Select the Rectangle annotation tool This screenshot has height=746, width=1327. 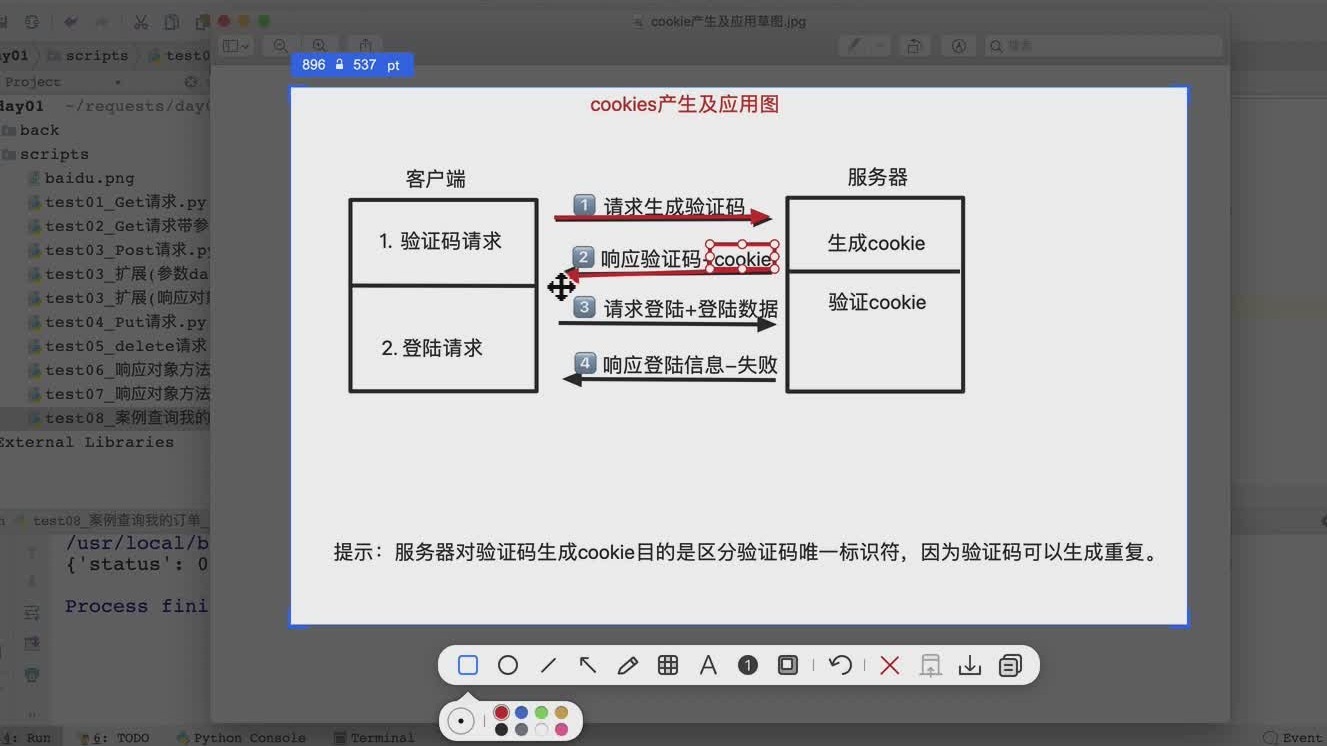466,664
